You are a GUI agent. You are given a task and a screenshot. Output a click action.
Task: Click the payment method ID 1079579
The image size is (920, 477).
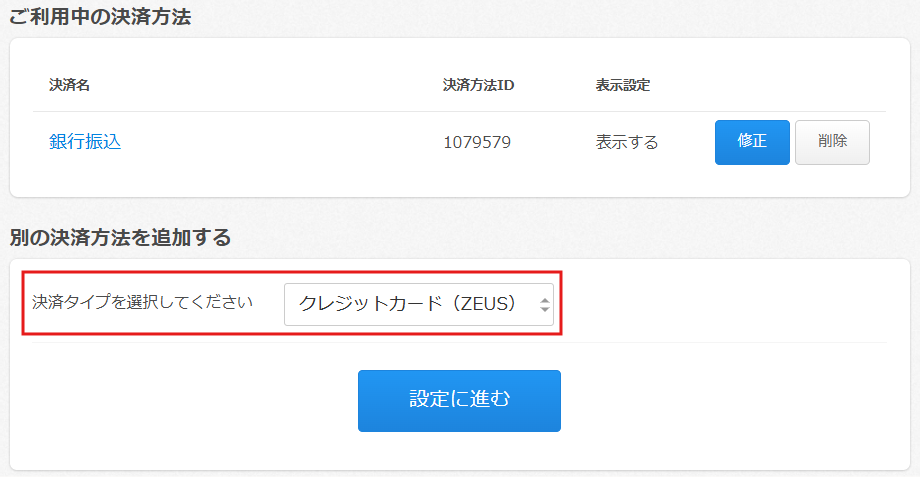[477, 142]
